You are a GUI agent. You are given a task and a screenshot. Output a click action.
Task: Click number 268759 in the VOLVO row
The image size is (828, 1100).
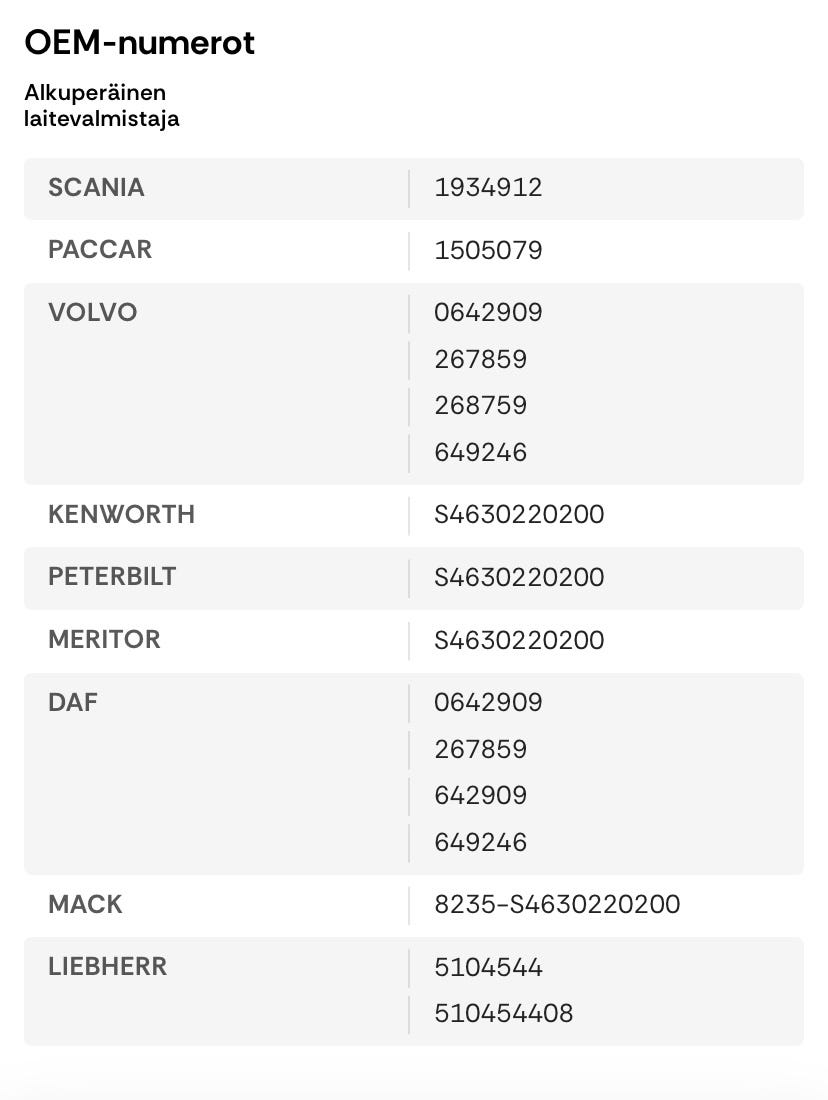coord(480,406)
